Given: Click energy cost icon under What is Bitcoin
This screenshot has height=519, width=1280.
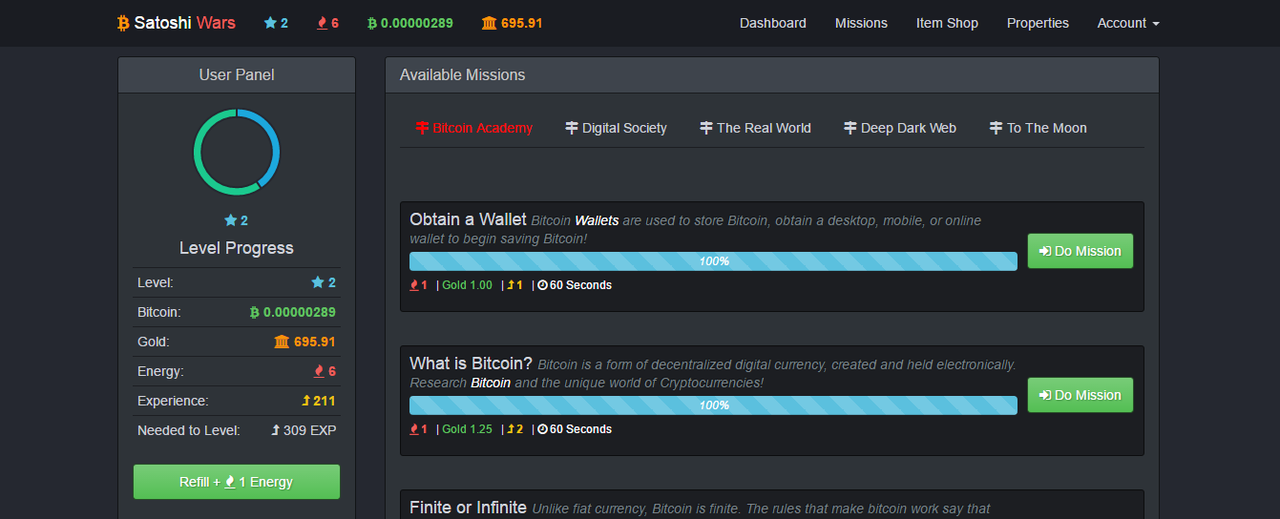Looking at the screenshot, I should pos(414,429).
